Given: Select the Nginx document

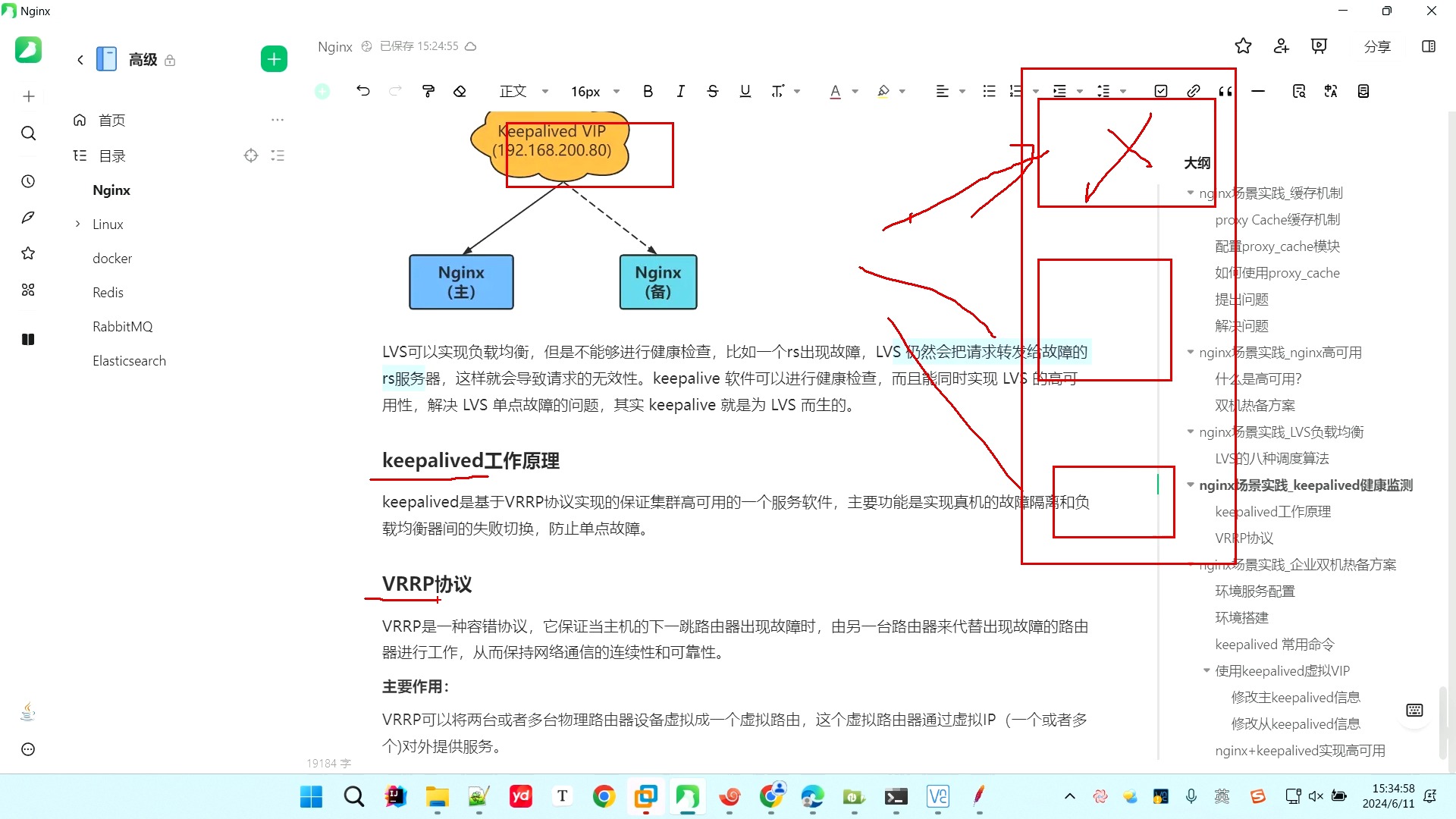Looking at the screenshot, I should coord(111,190).
